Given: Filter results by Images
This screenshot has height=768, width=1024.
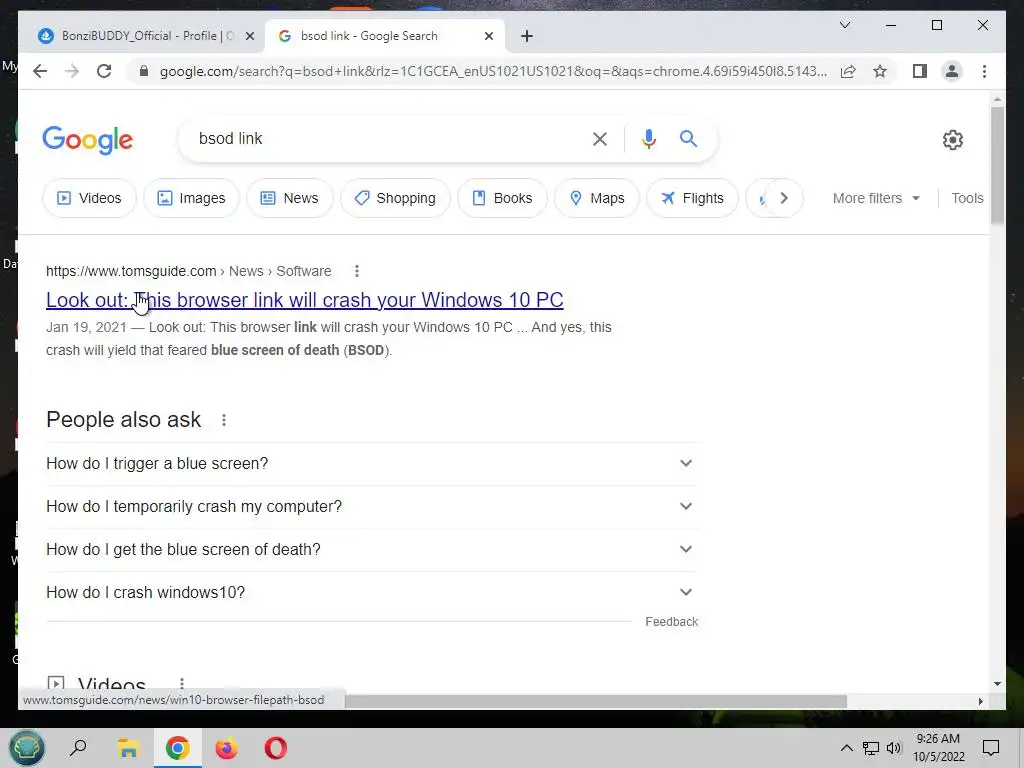Looking at the screenshot, I should click(191, 198).
